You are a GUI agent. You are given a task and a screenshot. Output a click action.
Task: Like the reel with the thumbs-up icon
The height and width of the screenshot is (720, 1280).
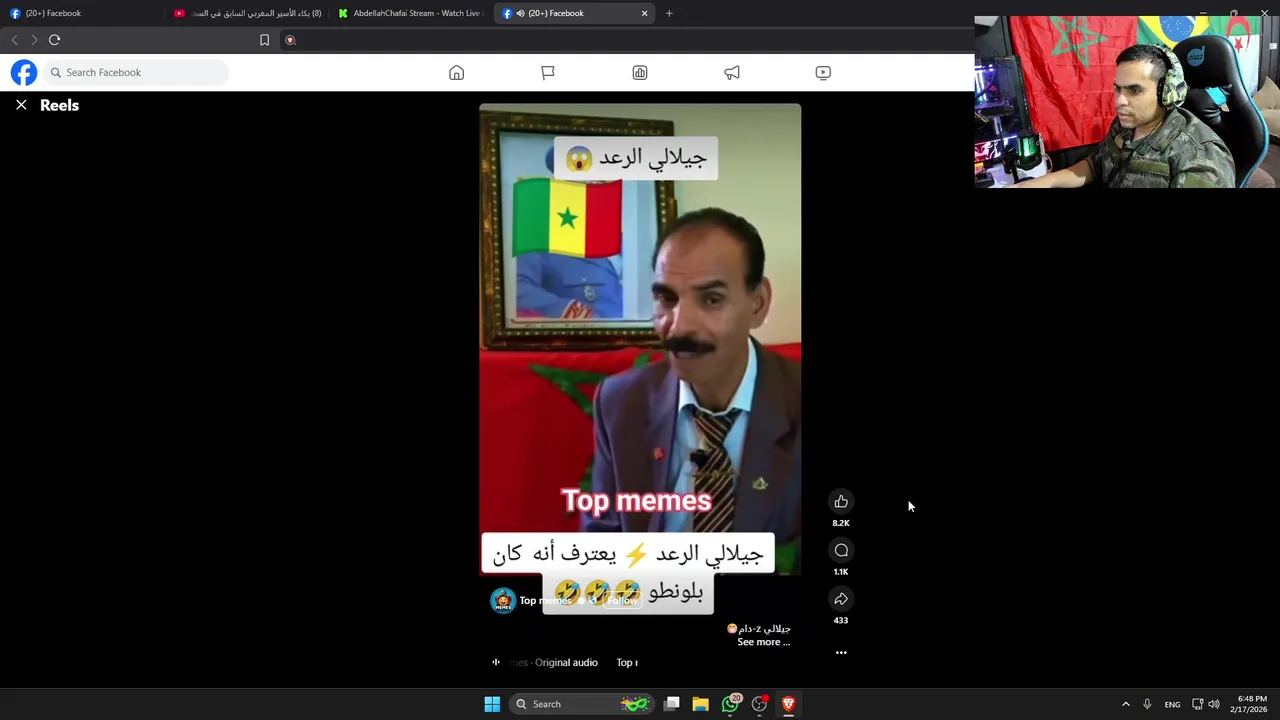click(841, 502)
